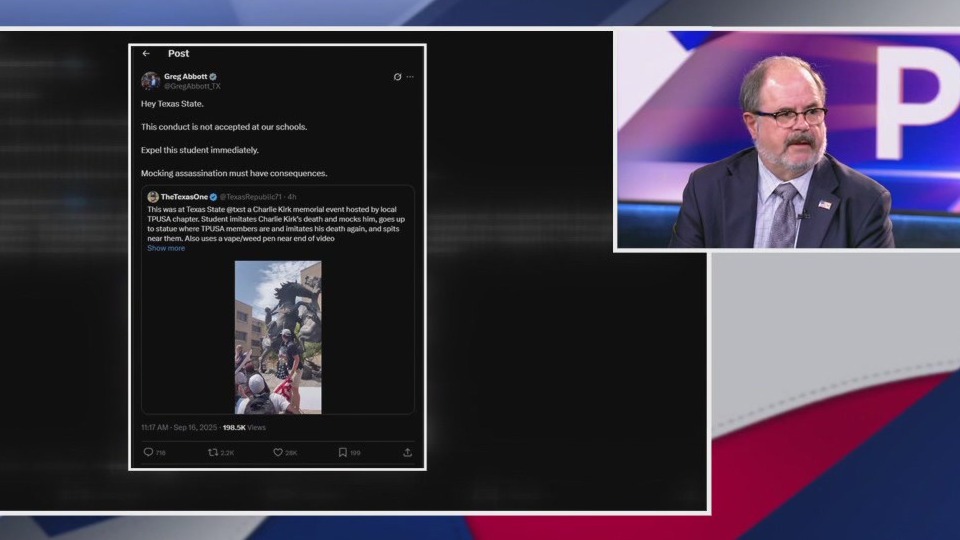Click the share icon under the post
The height and width of the screenshot is (540, 960).
point(408,452)
